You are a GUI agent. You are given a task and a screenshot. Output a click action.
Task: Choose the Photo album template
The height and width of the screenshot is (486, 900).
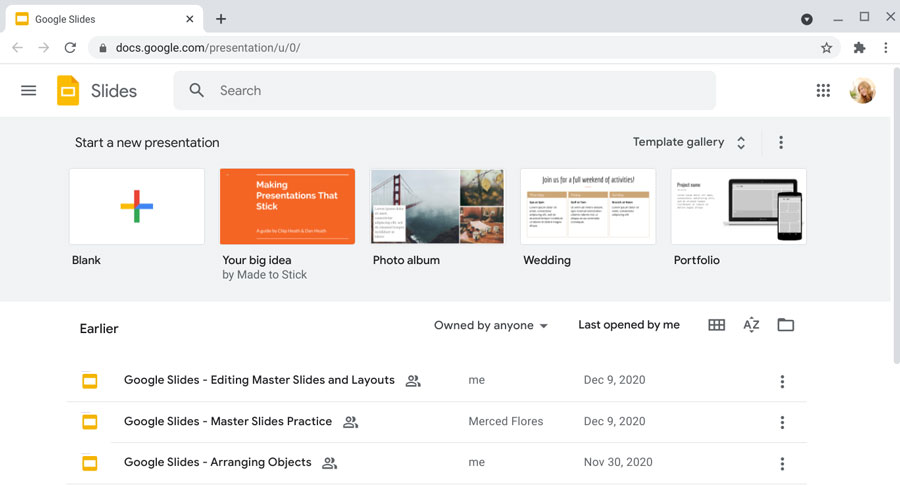click(x=437, y=207)
